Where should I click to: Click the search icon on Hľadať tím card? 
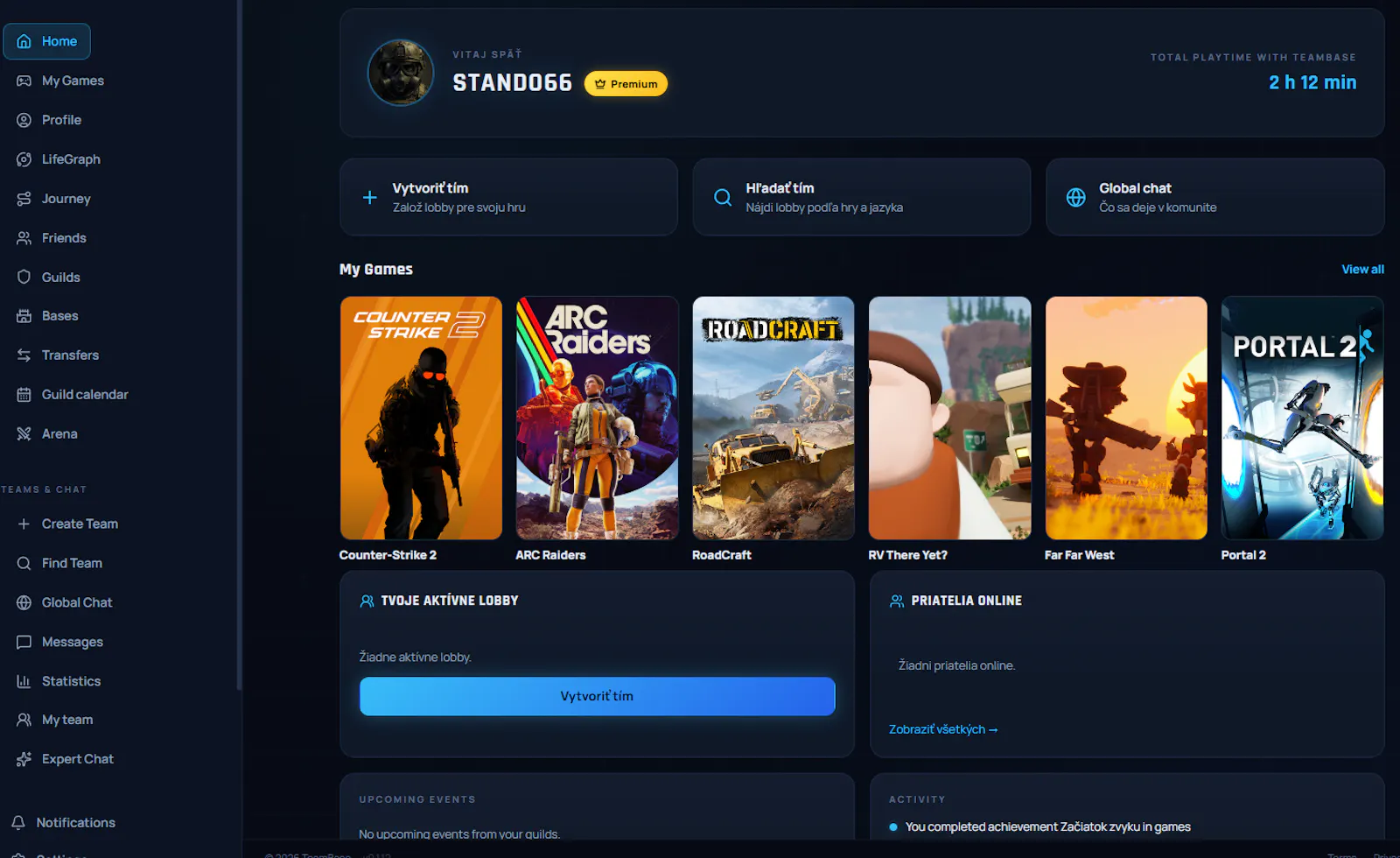(x=723, y=197)
